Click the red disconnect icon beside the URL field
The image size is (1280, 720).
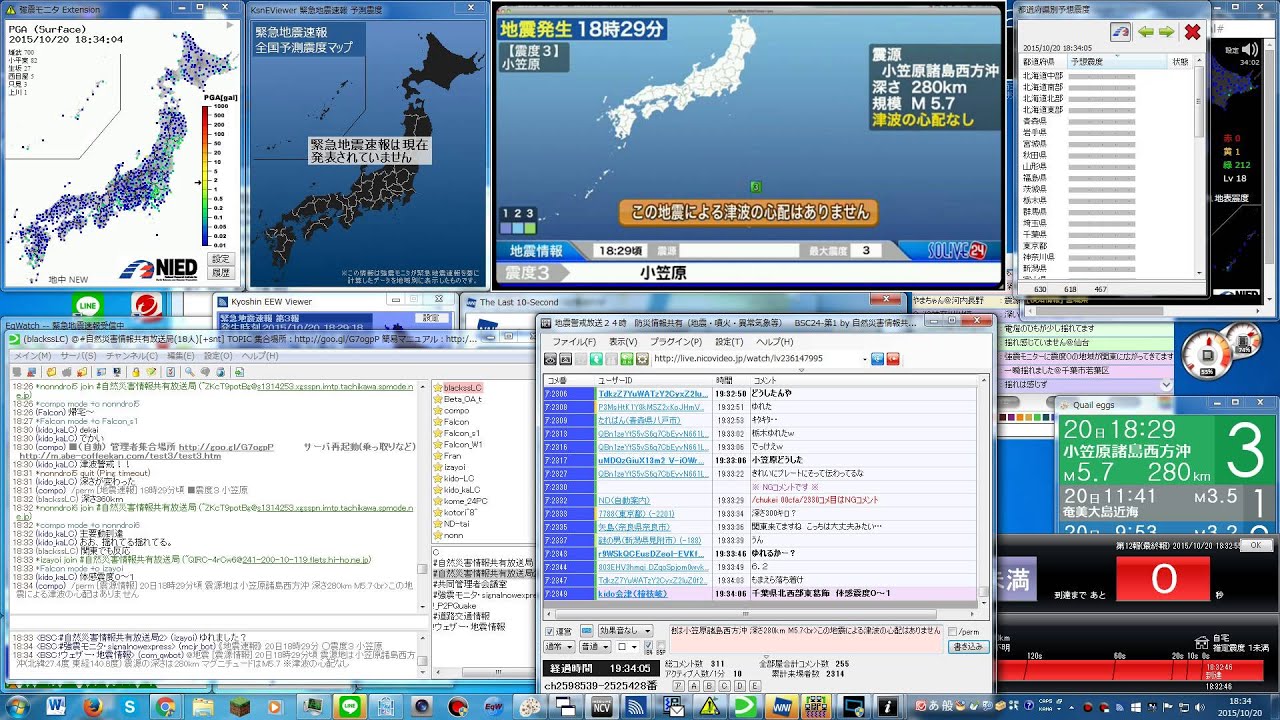tap(893, 359)
